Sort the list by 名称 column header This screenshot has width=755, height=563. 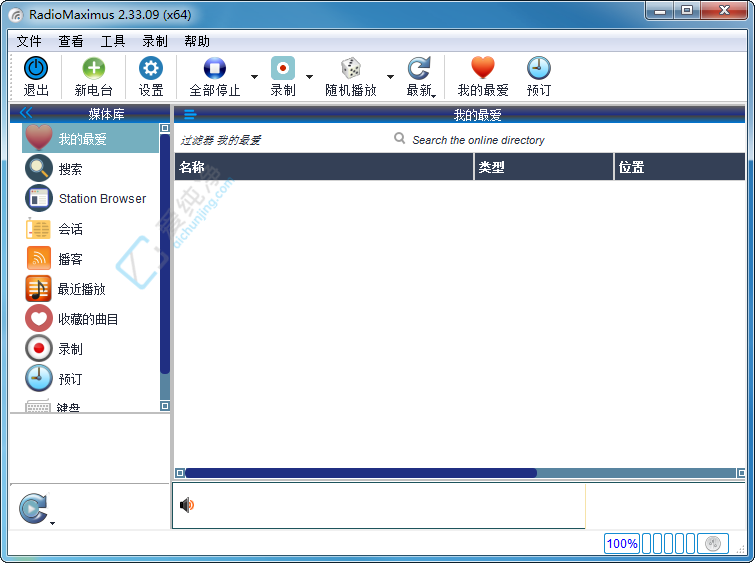click(324, 167)
